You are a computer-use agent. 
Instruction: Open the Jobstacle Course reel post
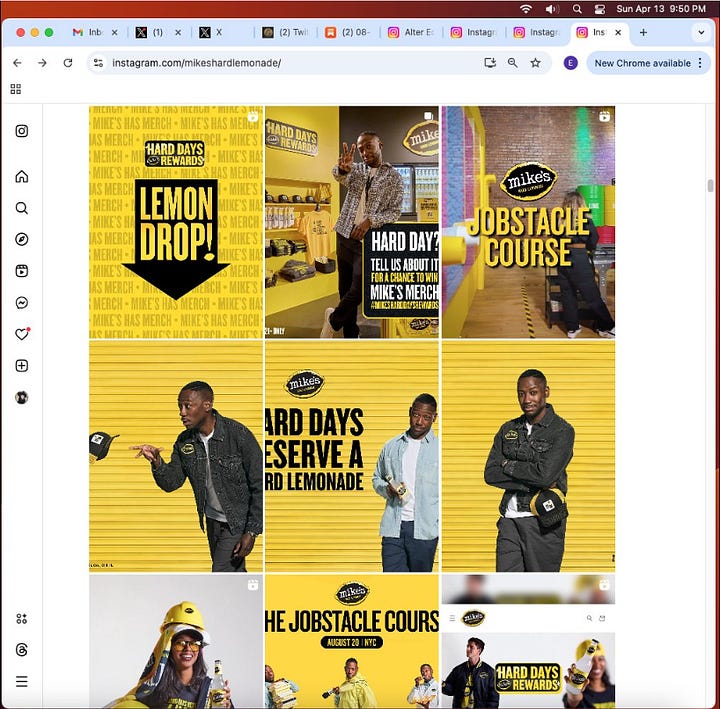(528, 222)
